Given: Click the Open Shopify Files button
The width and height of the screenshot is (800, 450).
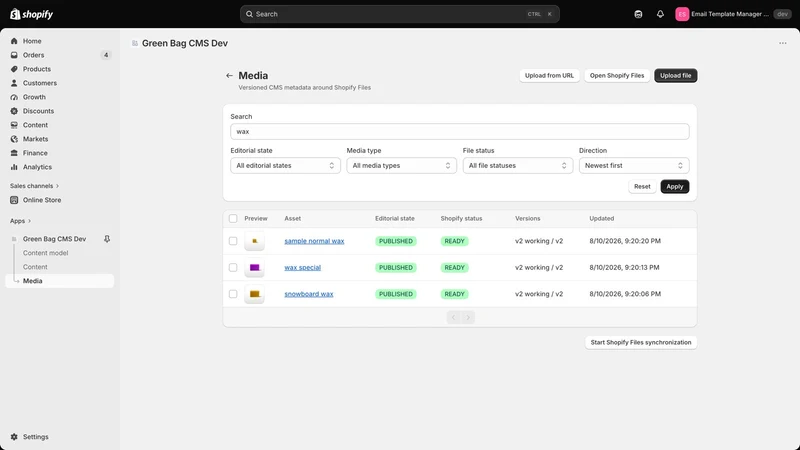Looking at the screenshot, I should tap(617, 76).
